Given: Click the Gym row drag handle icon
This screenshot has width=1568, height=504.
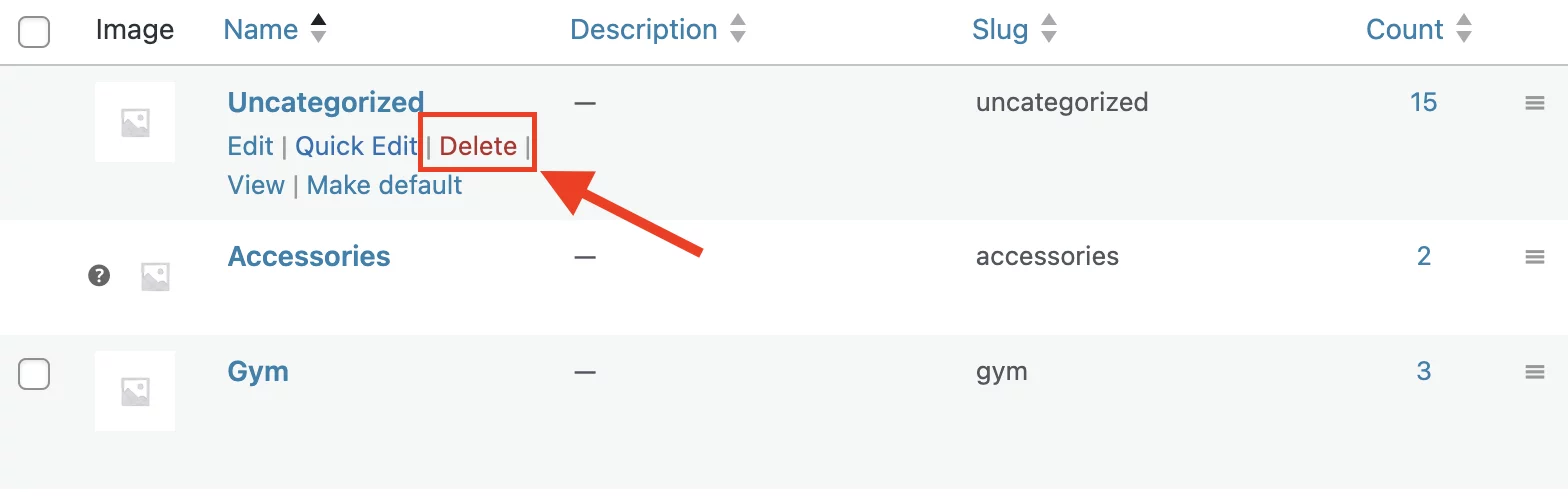Looking at the screenshot, I should click(1535, 372).
